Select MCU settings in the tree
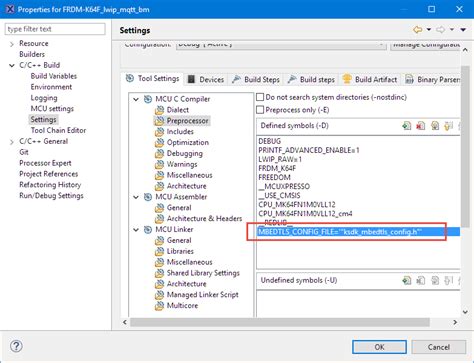Image resolution: width=474 pixels, height=363 pixels. 52,109
